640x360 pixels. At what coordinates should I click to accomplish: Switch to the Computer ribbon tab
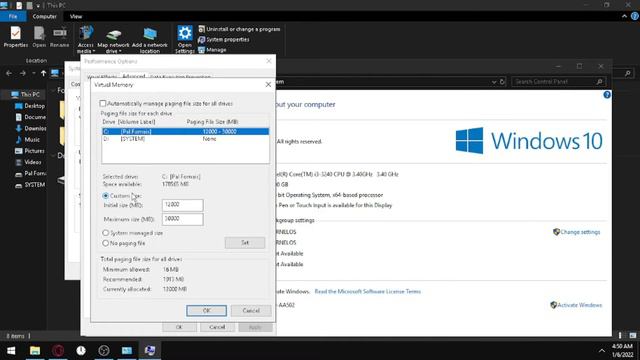point(44,16)
